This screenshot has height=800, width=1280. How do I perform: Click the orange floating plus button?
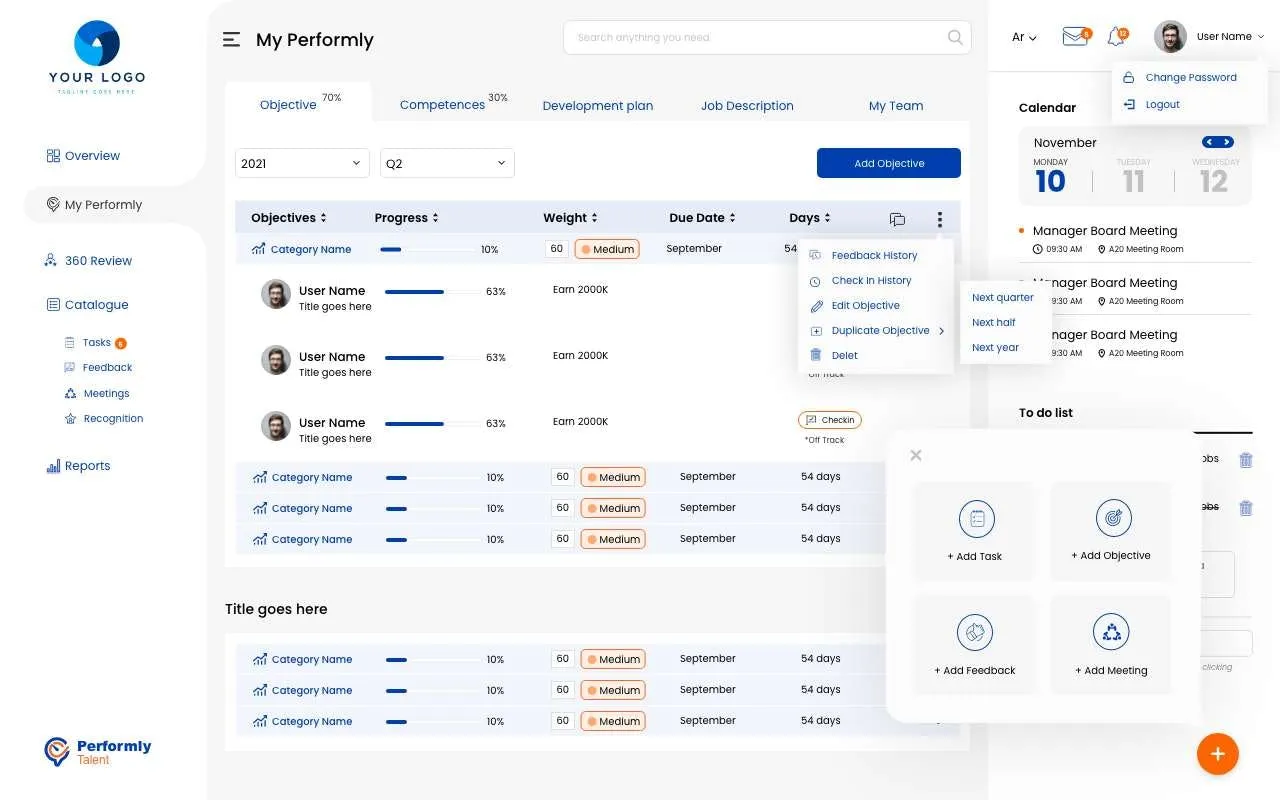coord(1218,754)
